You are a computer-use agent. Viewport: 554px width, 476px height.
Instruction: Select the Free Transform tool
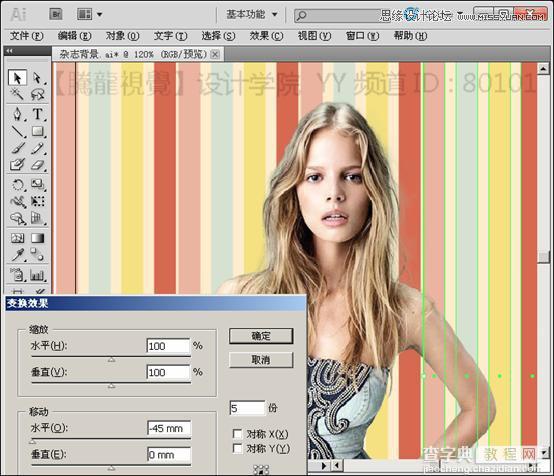pos(37,201)
